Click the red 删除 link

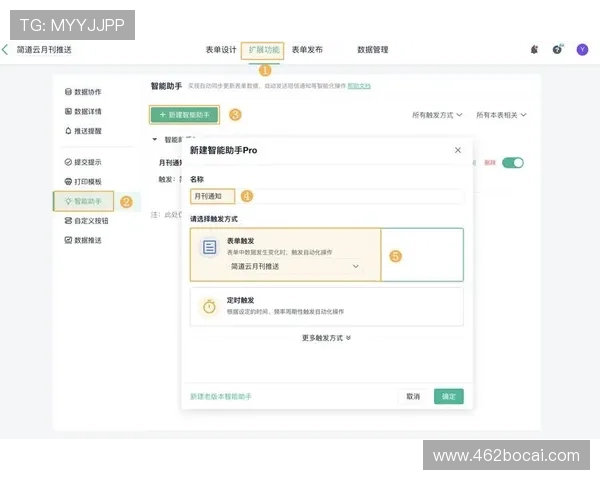pos(490,163)
